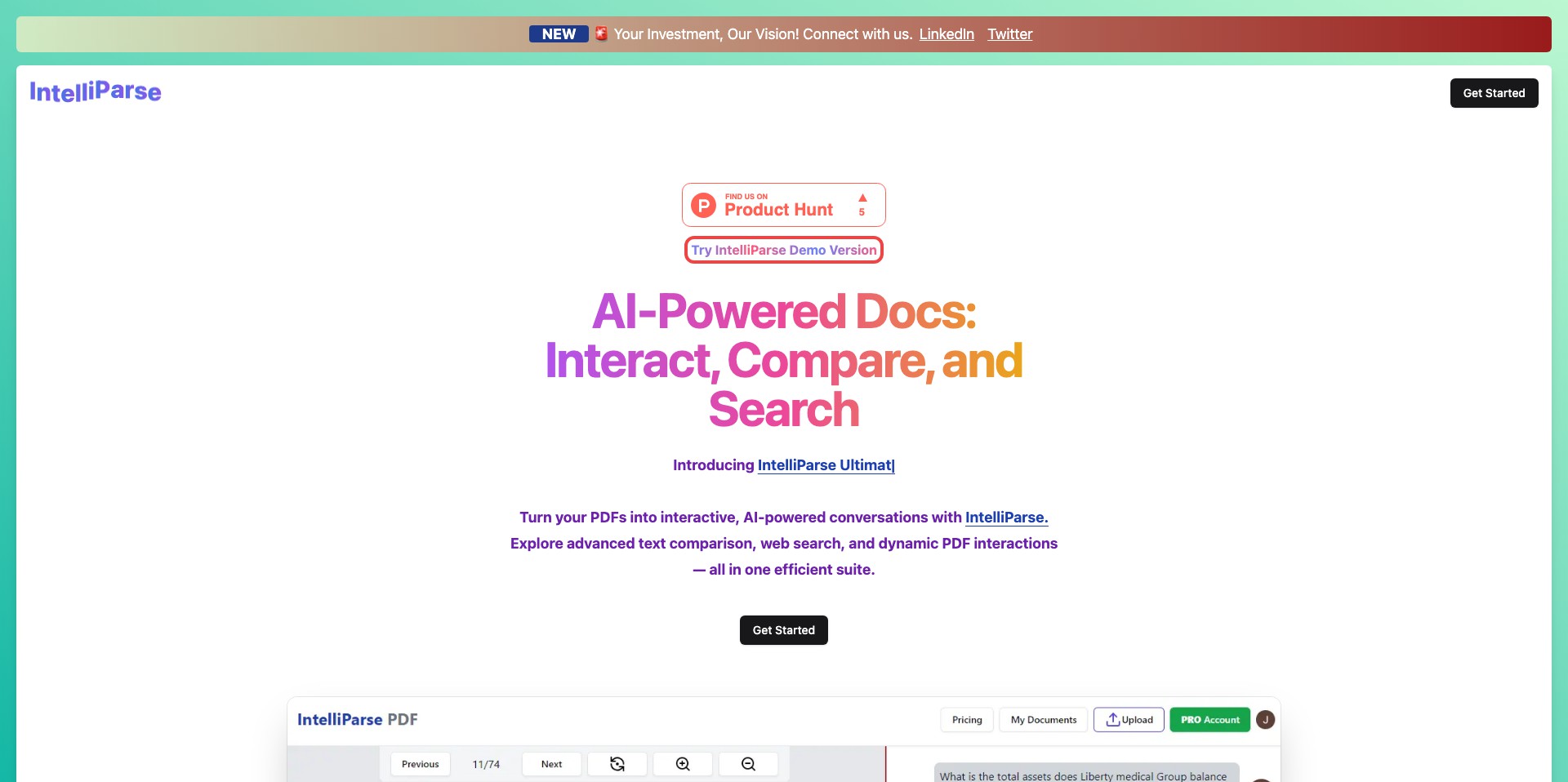This screenshot has height=782, width=1568.
Task: Click the siren emoji icon in banner
Action: click(601, 33)
